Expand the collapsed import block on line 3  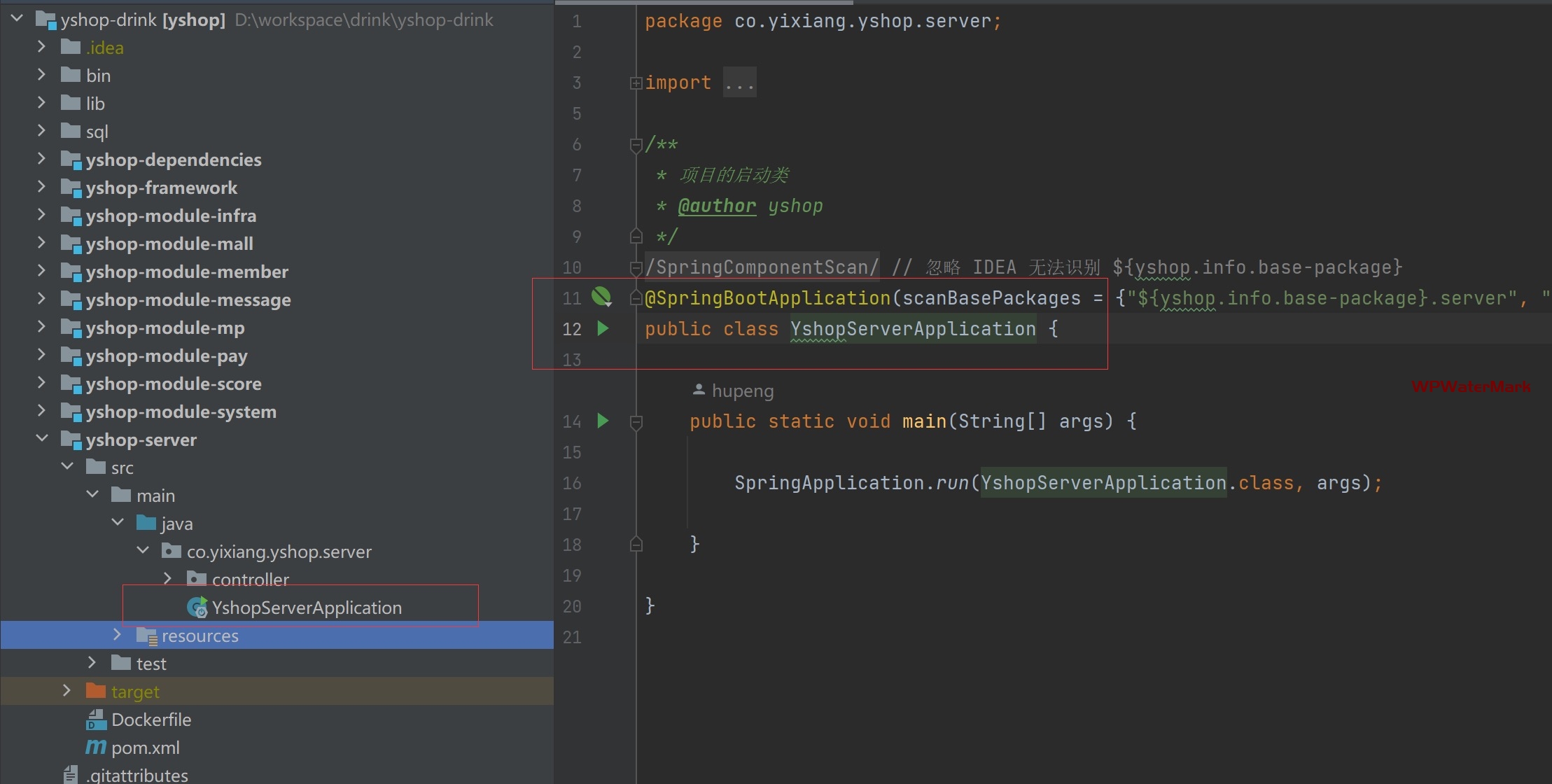pos(636,83)
